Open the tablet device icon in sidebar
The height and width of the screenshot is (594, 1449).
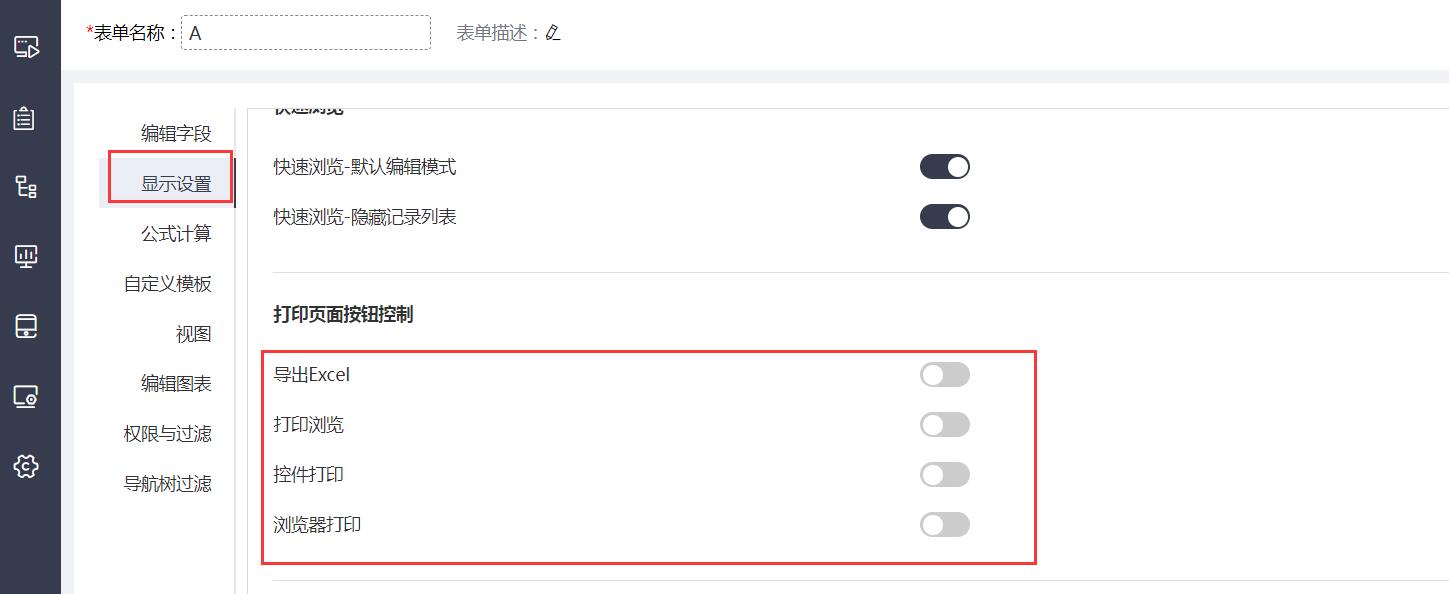point(26,327)
